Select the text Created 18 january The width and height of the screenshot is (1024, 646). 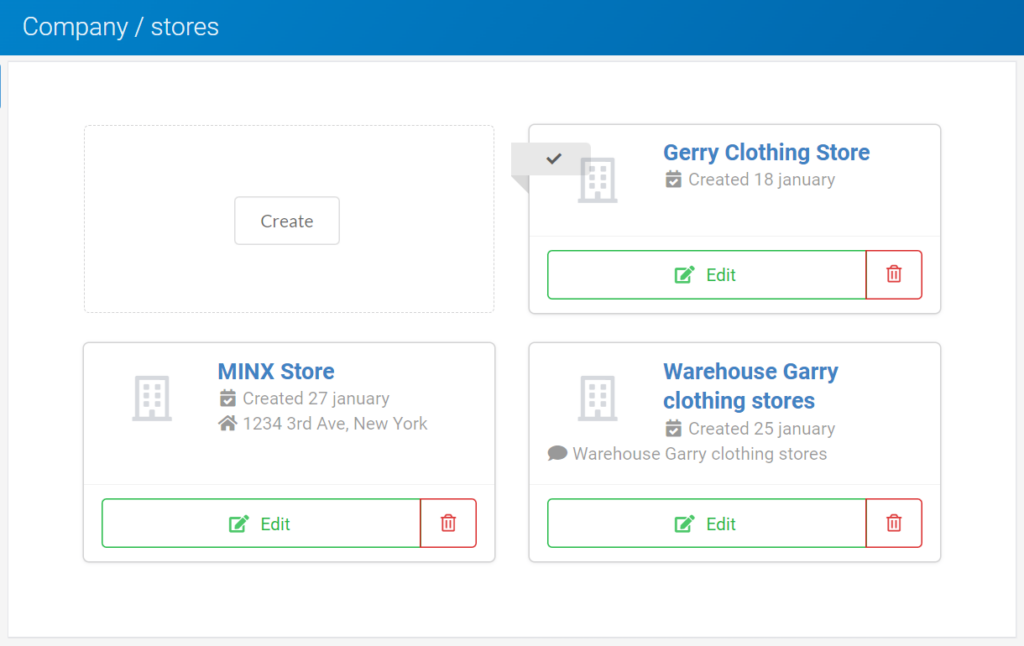click(761, 180)
